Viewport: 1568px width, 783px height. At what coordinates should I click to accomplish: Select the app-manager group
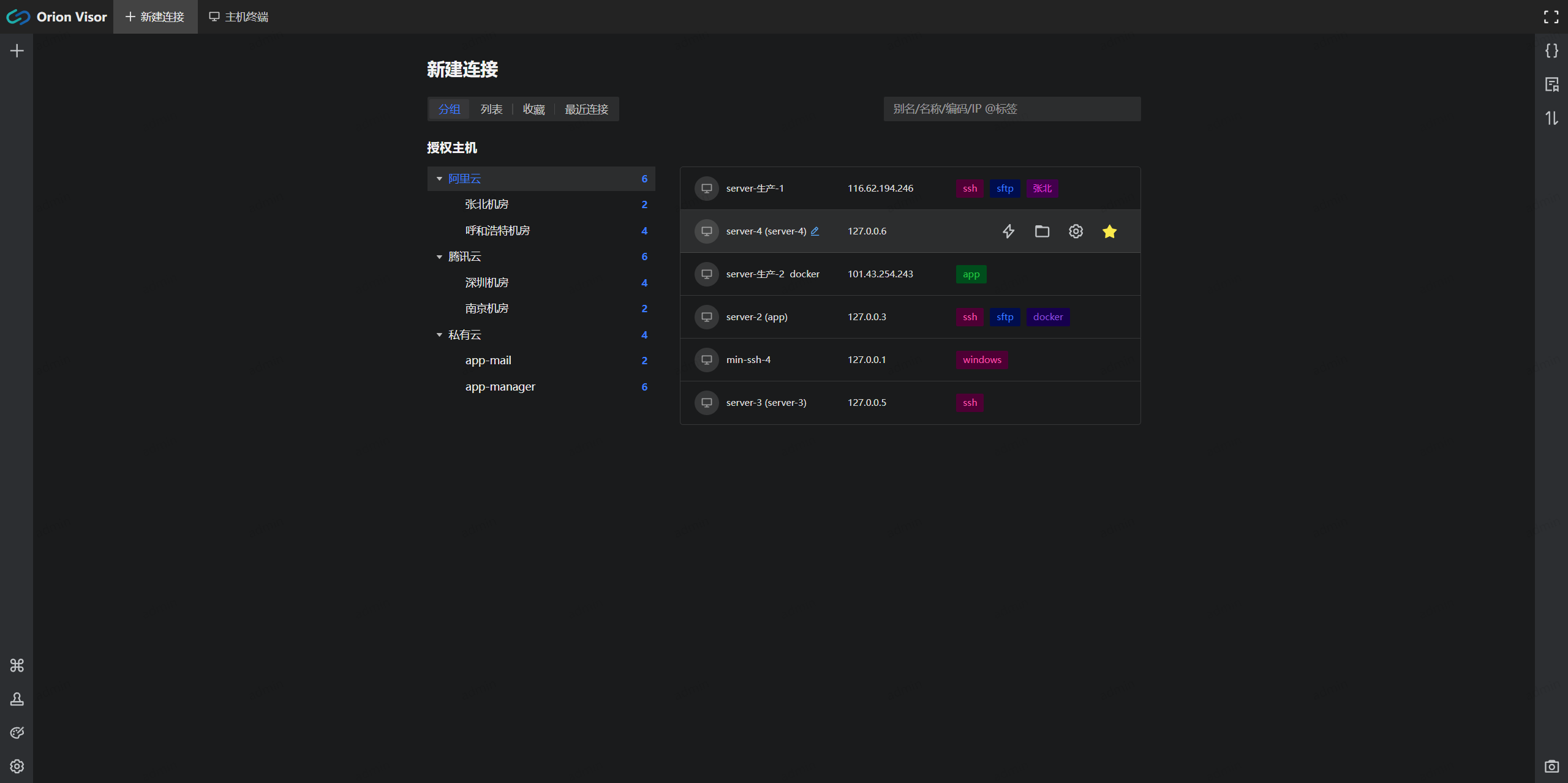coord(500,387)
